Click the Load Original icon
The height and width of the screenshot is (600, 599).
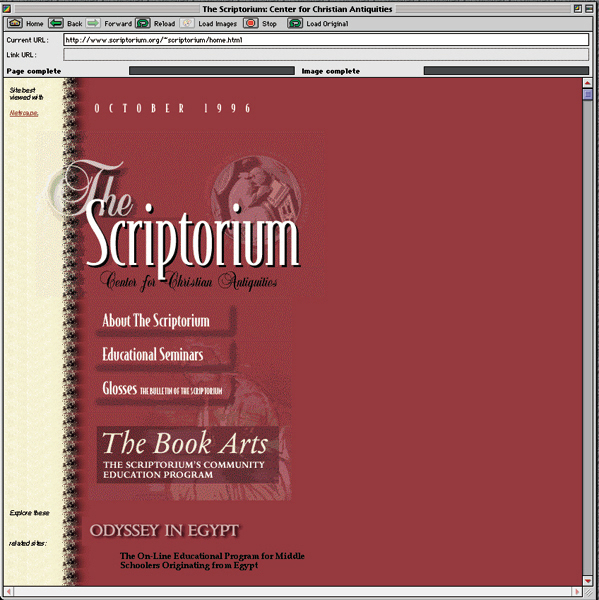pyautogui.click(x=295, y=23)
